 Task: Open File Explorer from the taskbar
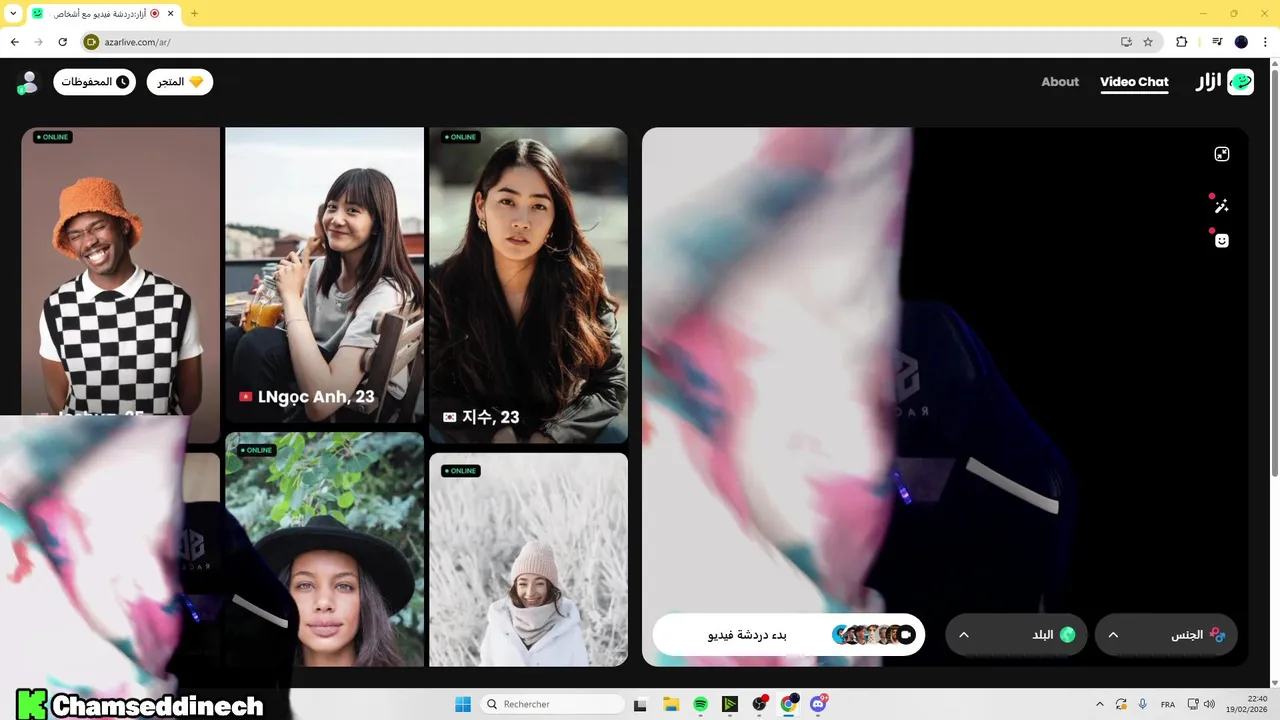(671, 704)
